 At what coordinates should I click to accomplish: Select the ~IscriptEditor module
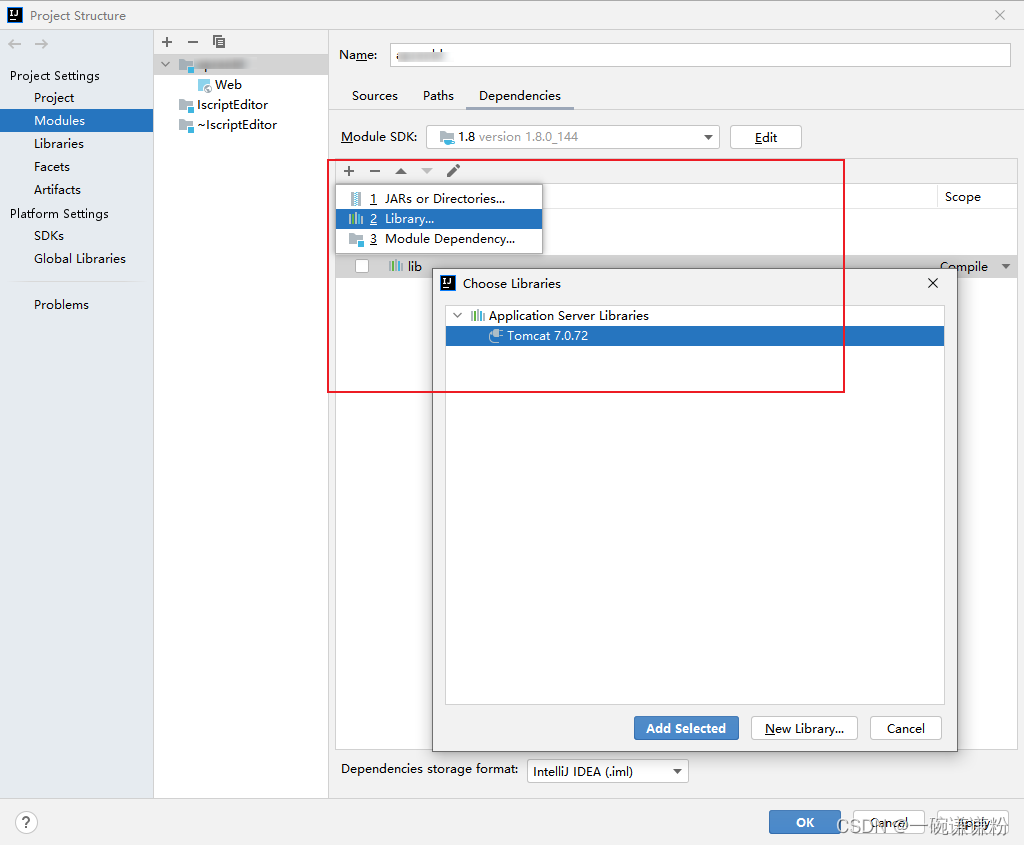pos(237,125)
